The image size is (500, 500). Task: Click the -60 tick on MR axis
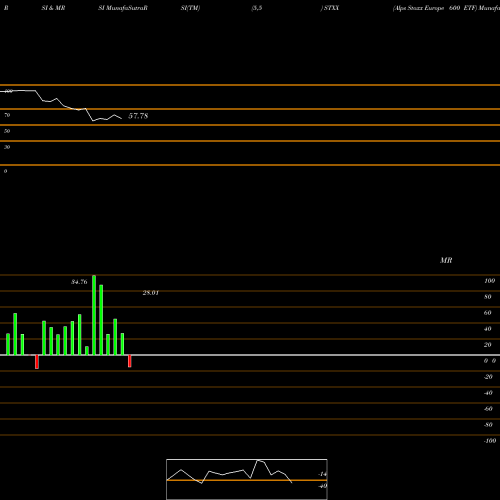coord(488,409)
